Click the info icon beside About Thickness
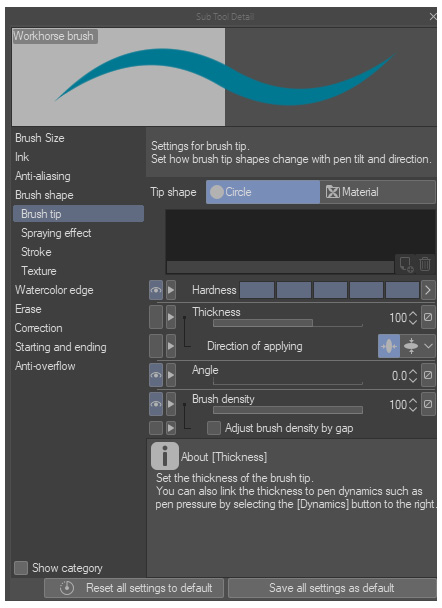442x608 pixels. (165, 456)
